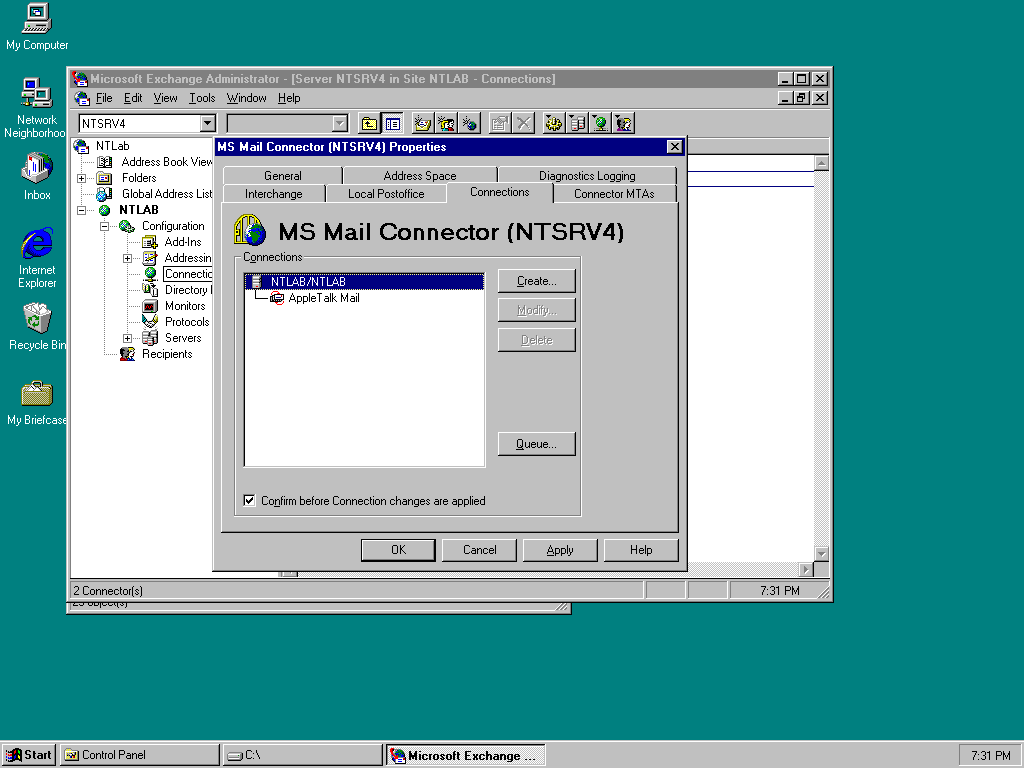Open the Recycle Bin desktop icon
The width and height of the screenshot is (1024, 768).
tap(37, 327)
